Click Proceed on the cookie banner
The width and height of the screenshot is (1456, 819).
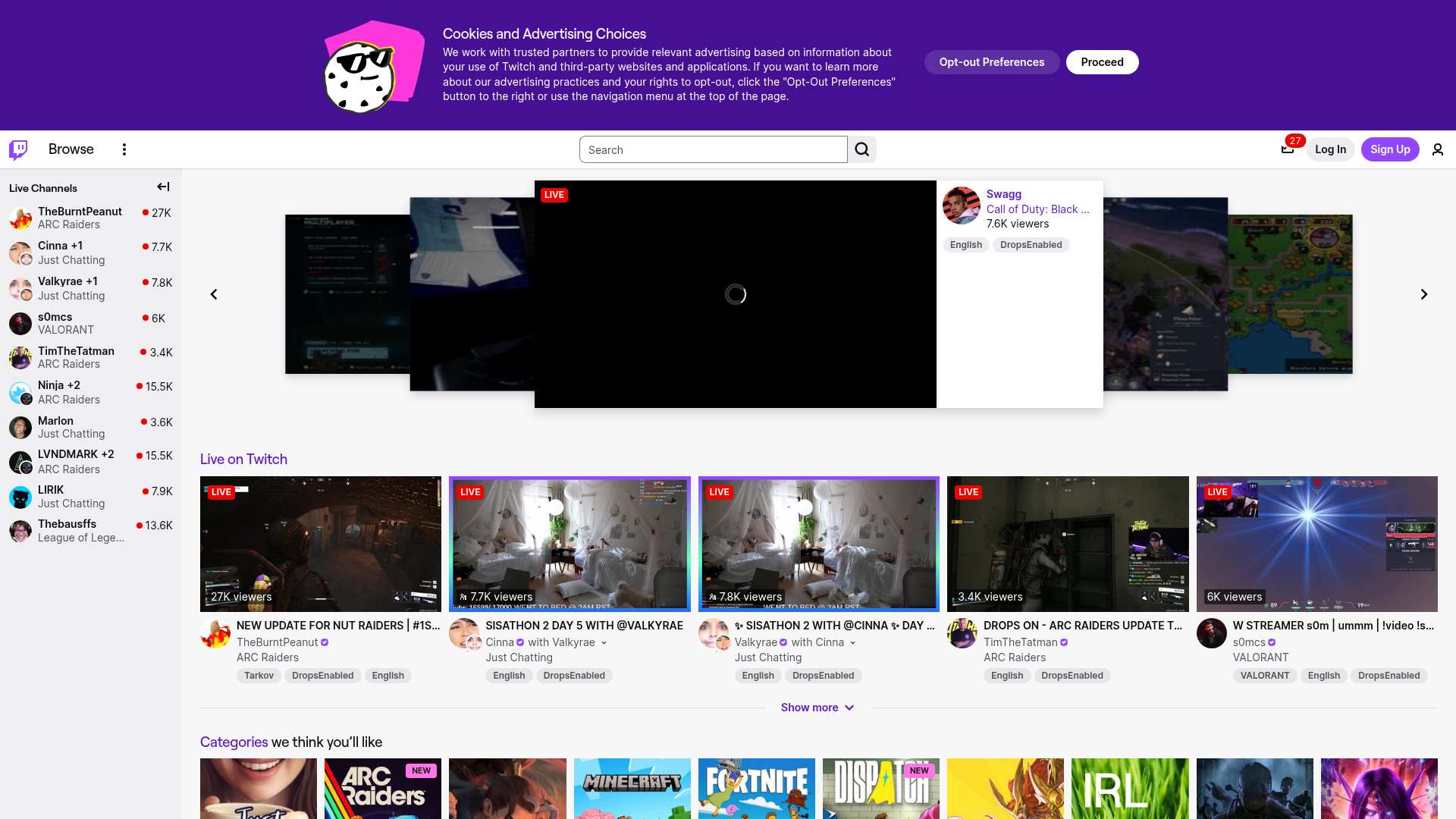[1102, 62]
